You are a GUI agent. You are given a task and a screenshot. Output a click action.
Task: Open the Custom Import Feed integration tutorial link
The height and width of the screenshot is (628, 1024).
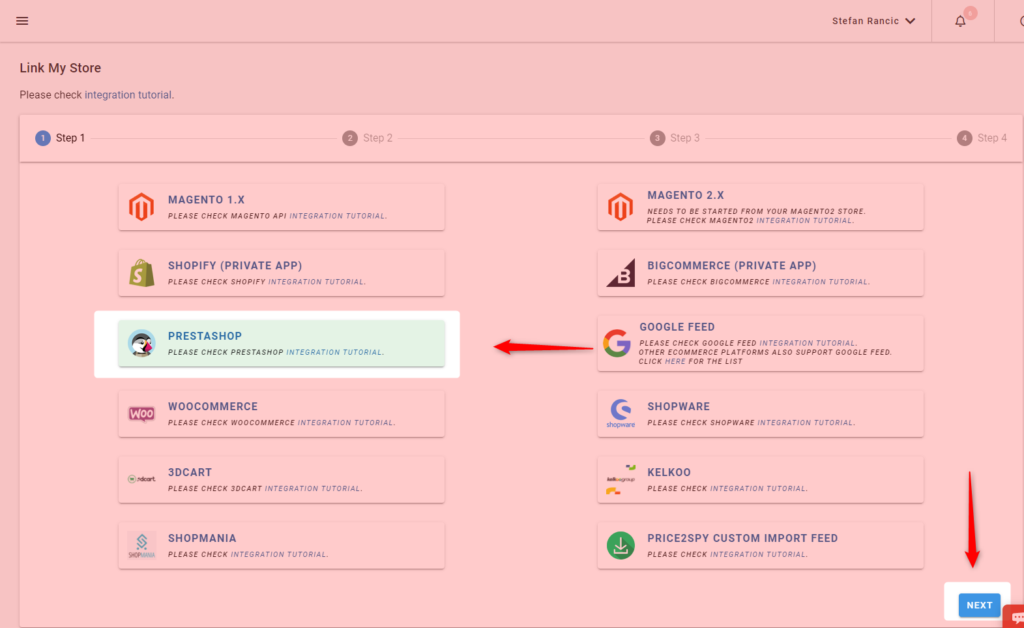[759, 555]
